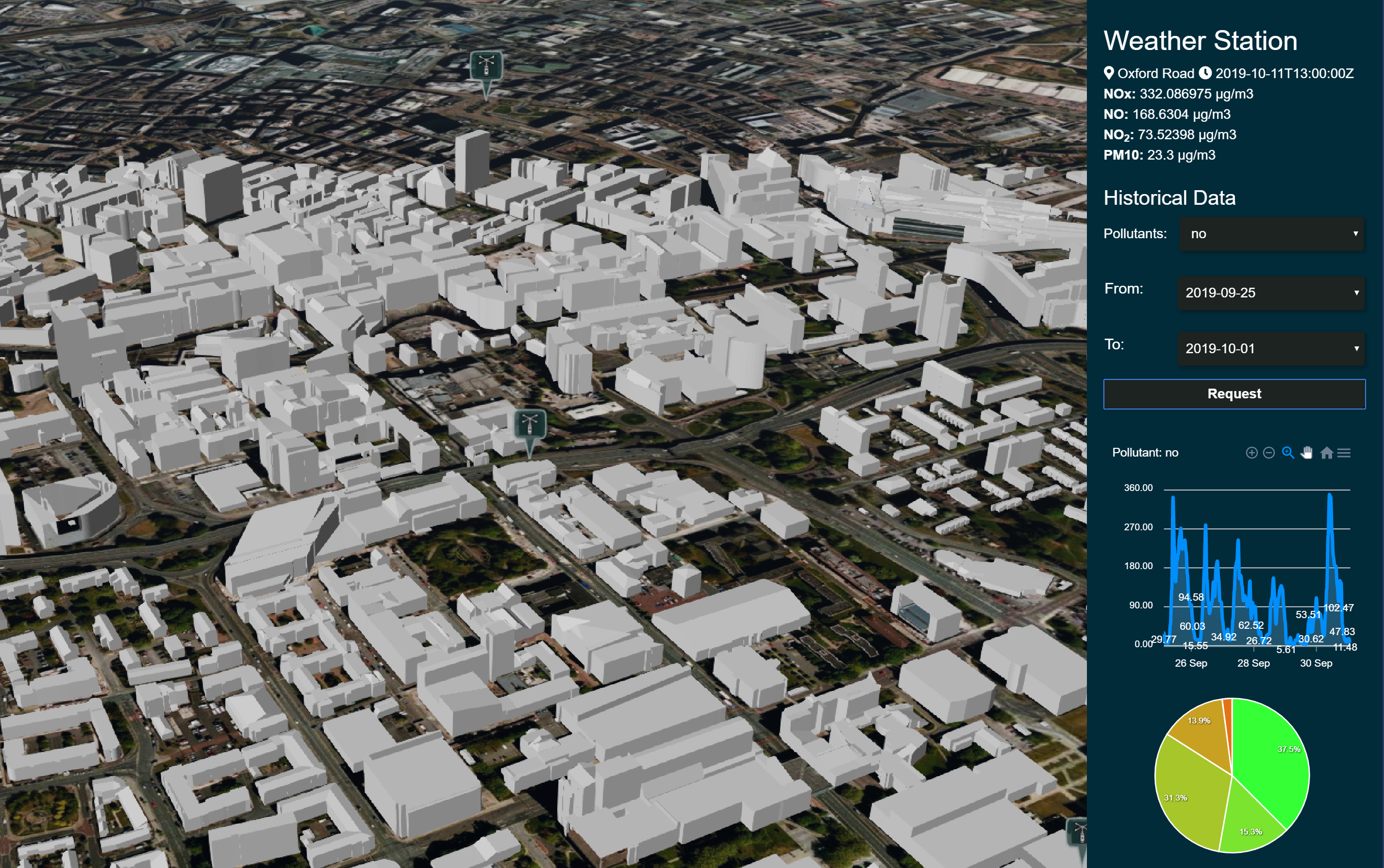Open the To date dropdown 2019-10-01
This screenshot has height=868, width=1384.
point(1271,348)
